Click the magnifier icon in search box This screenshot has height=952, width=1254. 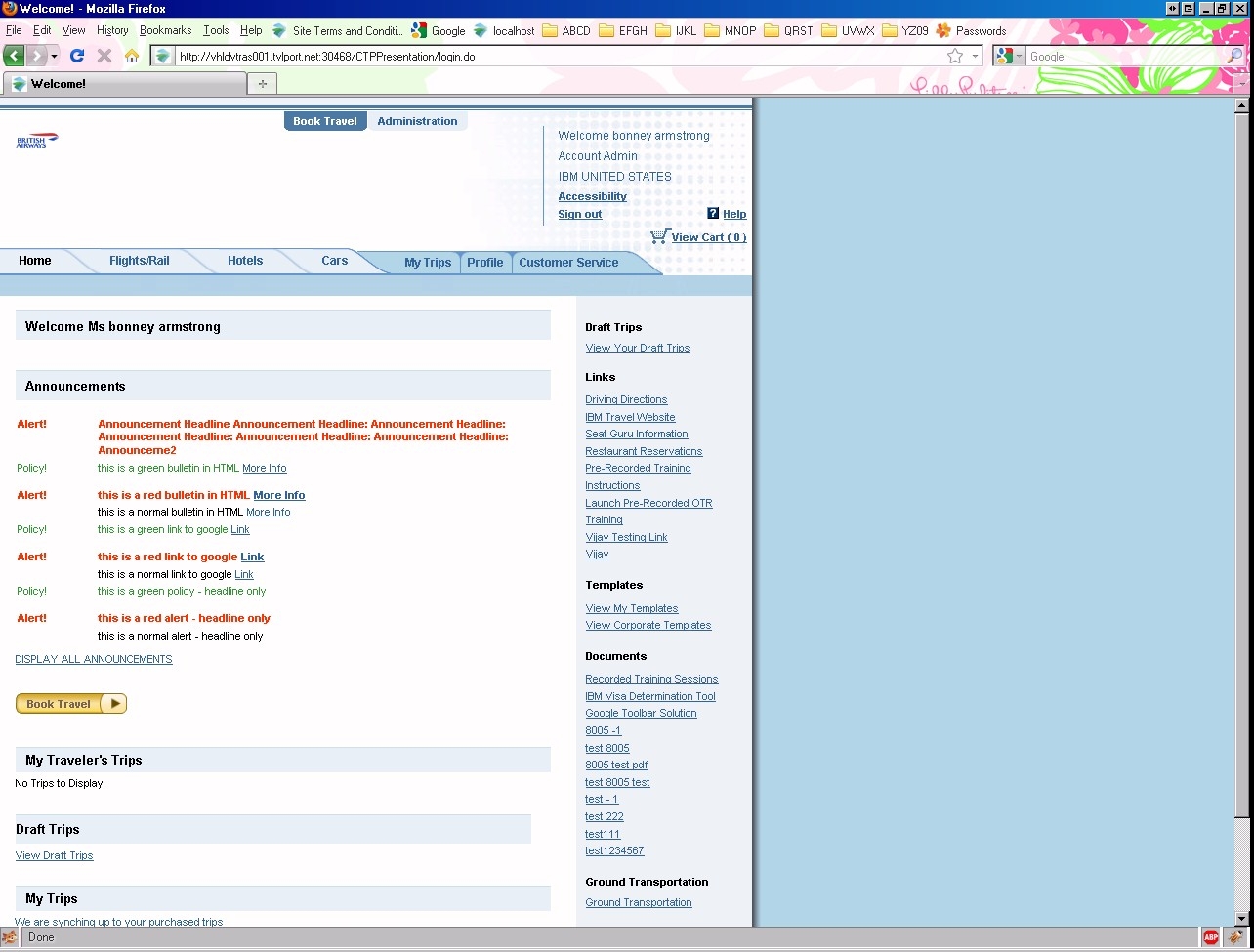coord(1234,57)
